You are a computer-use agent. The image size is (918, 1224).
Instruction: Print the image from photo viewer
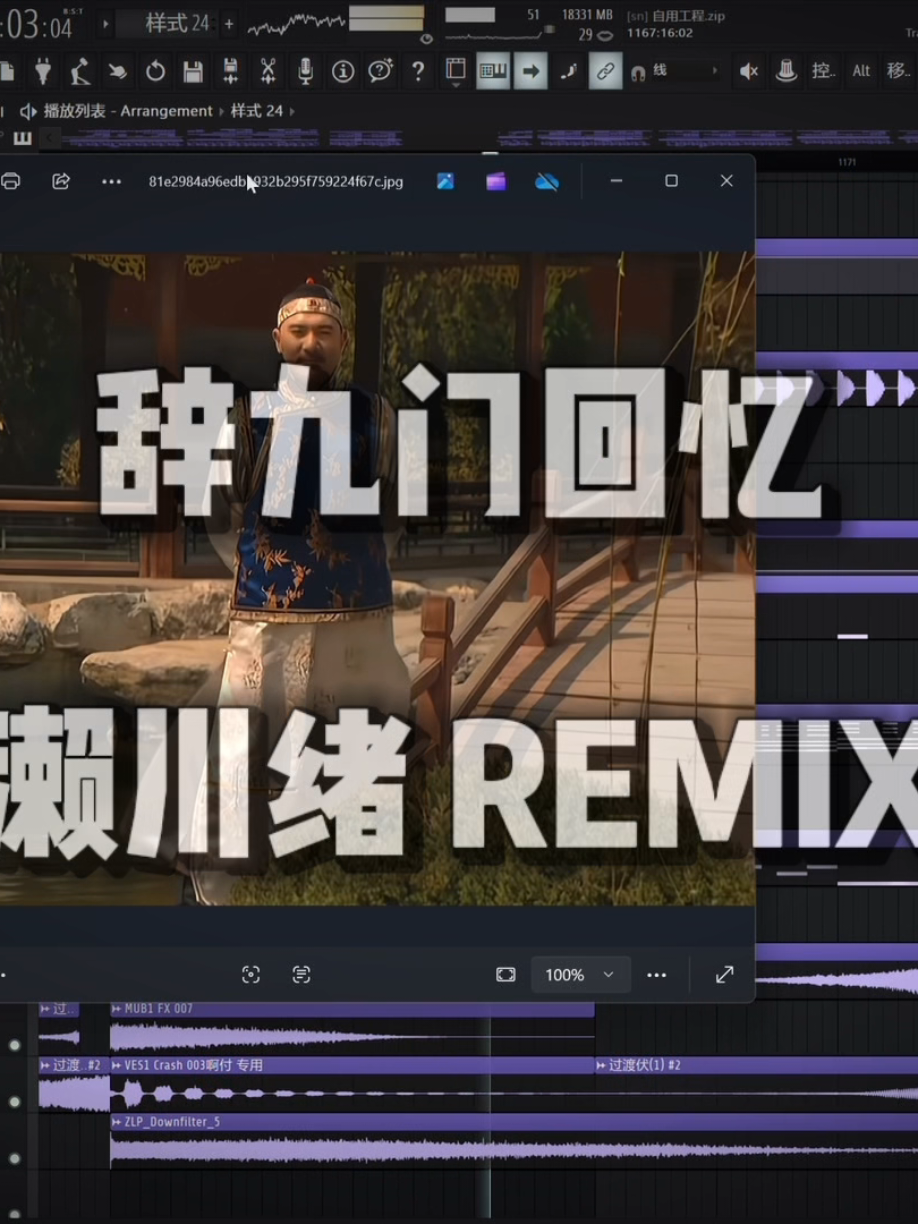click(x=10, y=181)
